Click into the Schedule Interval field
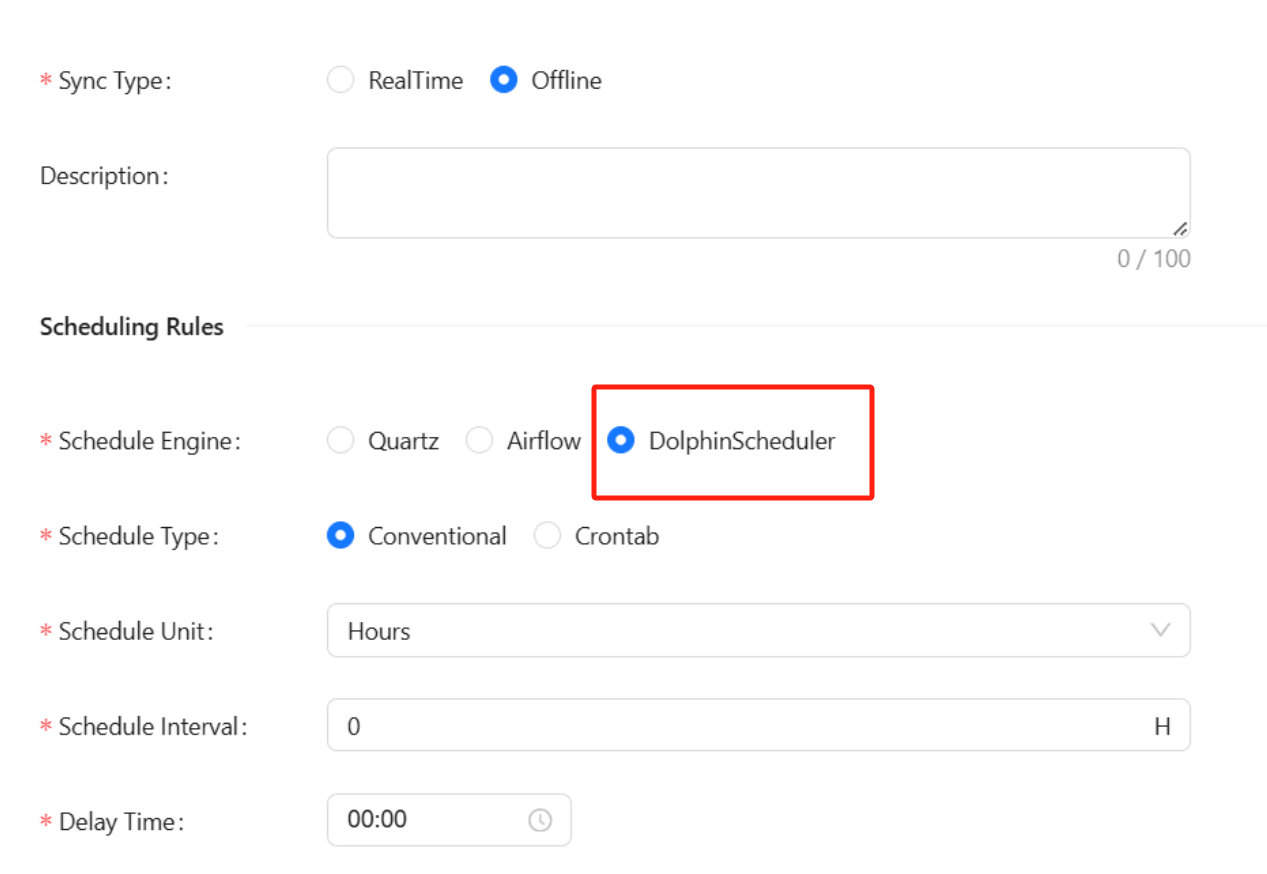This screenshot has height=874, width=1267. pos(740,725)
